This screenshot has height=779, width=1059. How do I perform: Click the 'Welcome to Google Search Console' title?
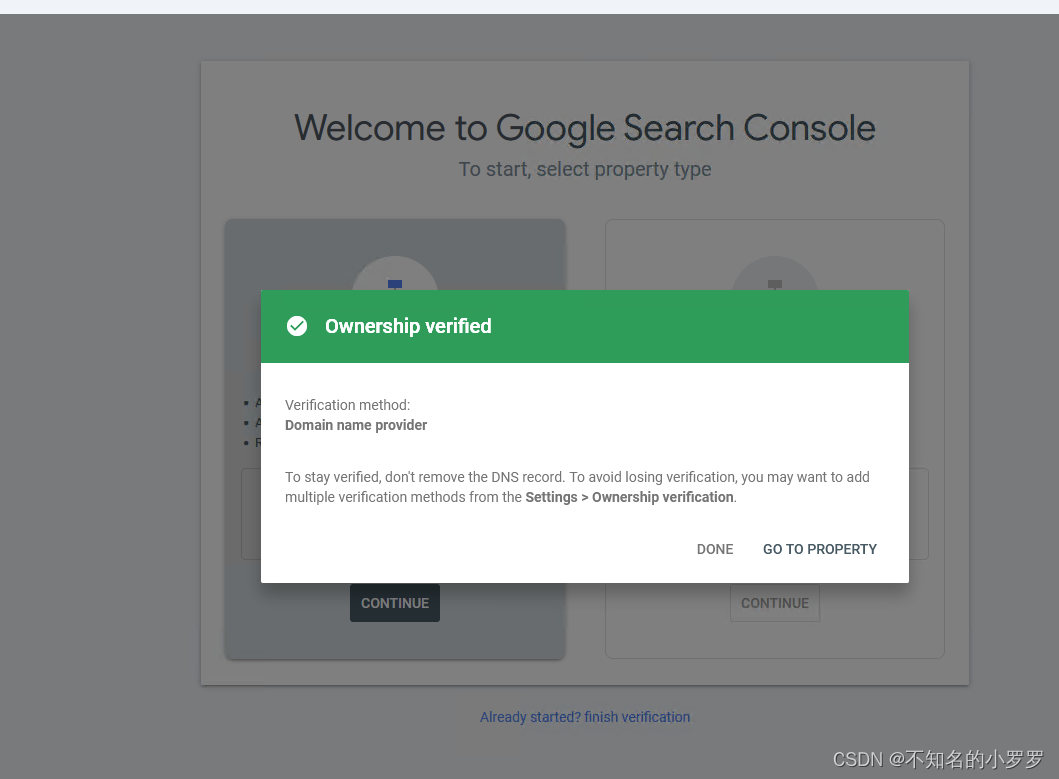pyautogui.click(x=585, y=128)
